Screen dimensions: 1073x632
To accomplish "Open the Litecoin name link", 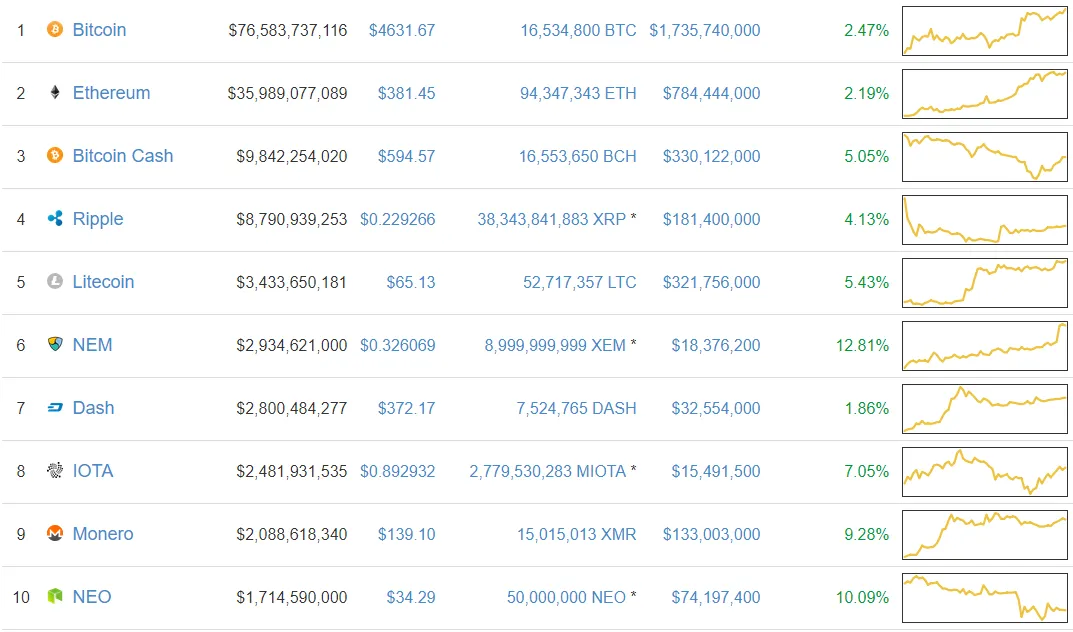I will 103,282.
